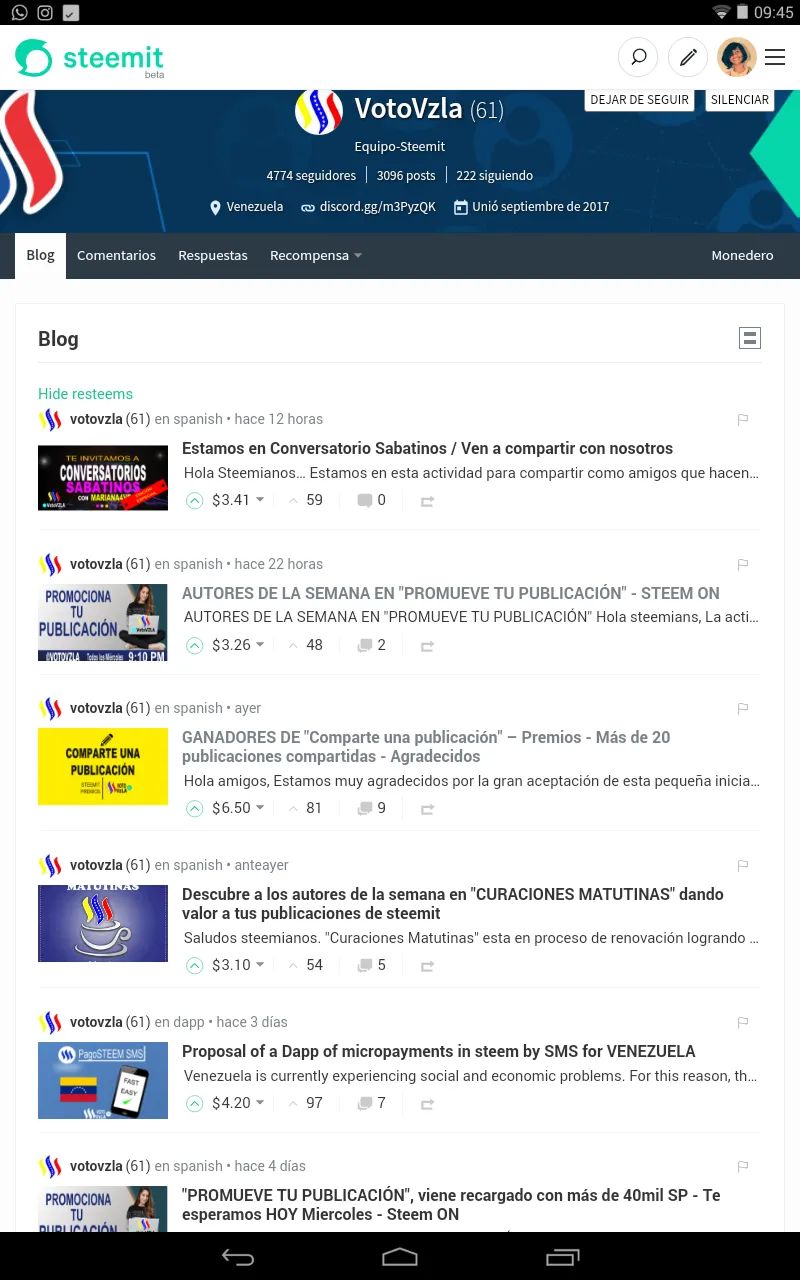
Task: Tap the Android home navigation button
Action: (x=400, y=1257)
